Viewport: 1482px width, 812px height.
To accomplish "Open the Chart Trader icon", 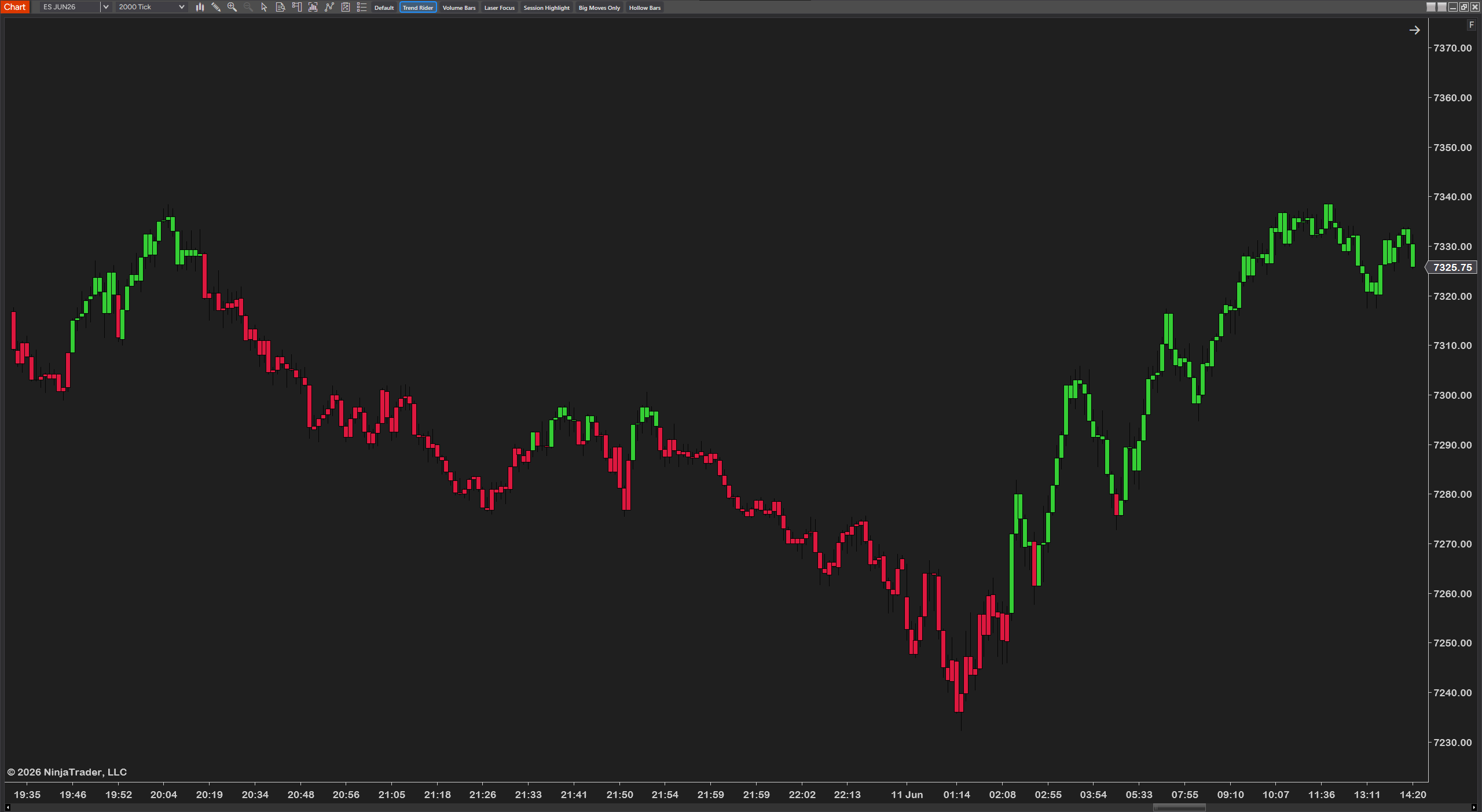I will coord(297,8).
